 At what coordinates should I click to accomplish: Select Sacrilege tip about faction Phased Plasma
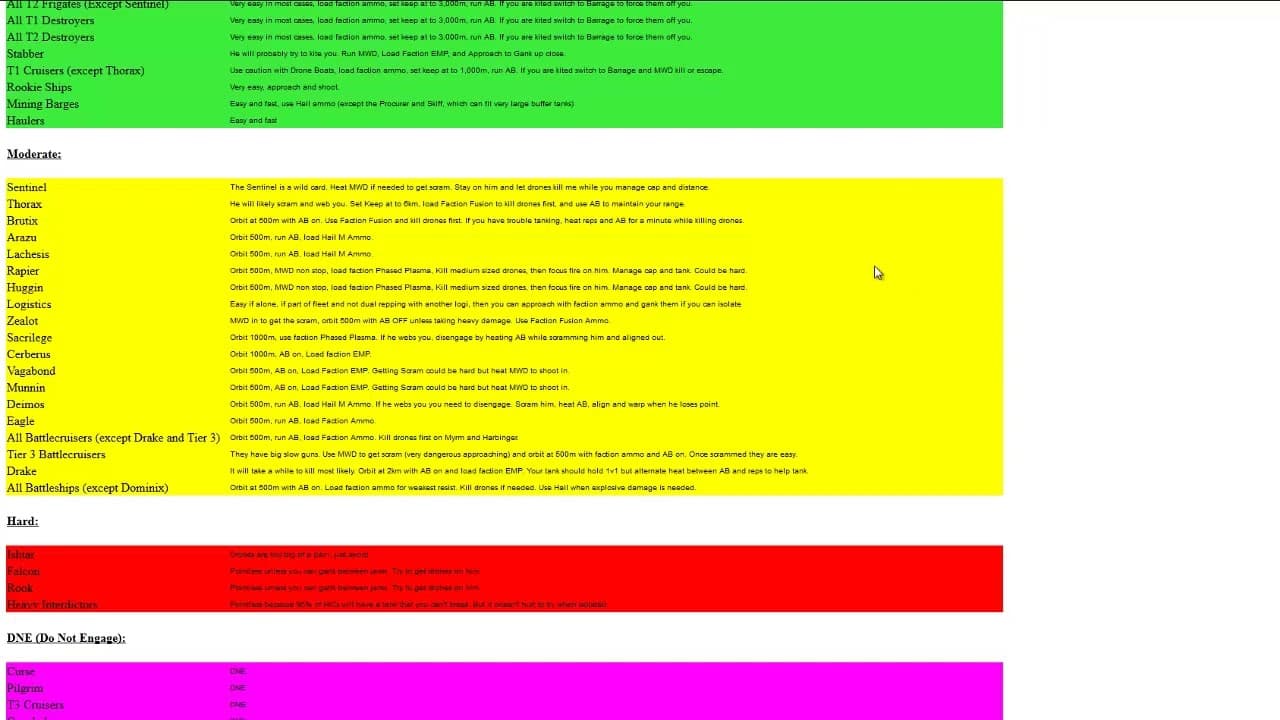447,337
